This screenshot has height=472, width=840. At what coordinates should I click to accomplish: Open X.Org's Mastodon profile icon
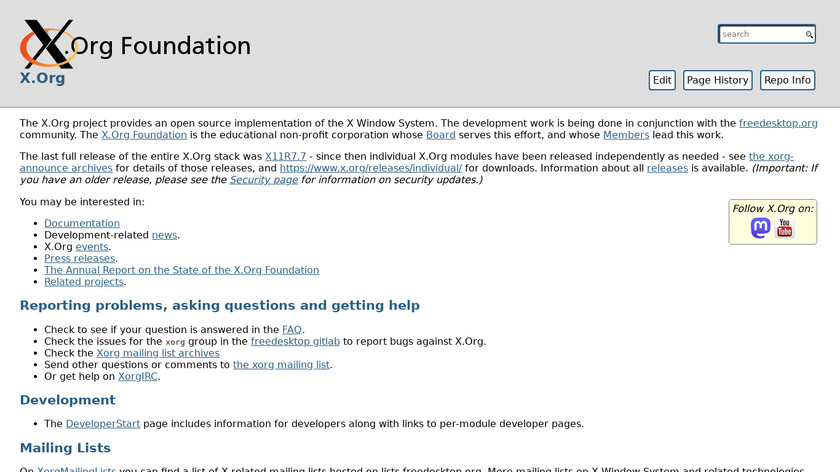pyautogui.click(x=760, y=228)
